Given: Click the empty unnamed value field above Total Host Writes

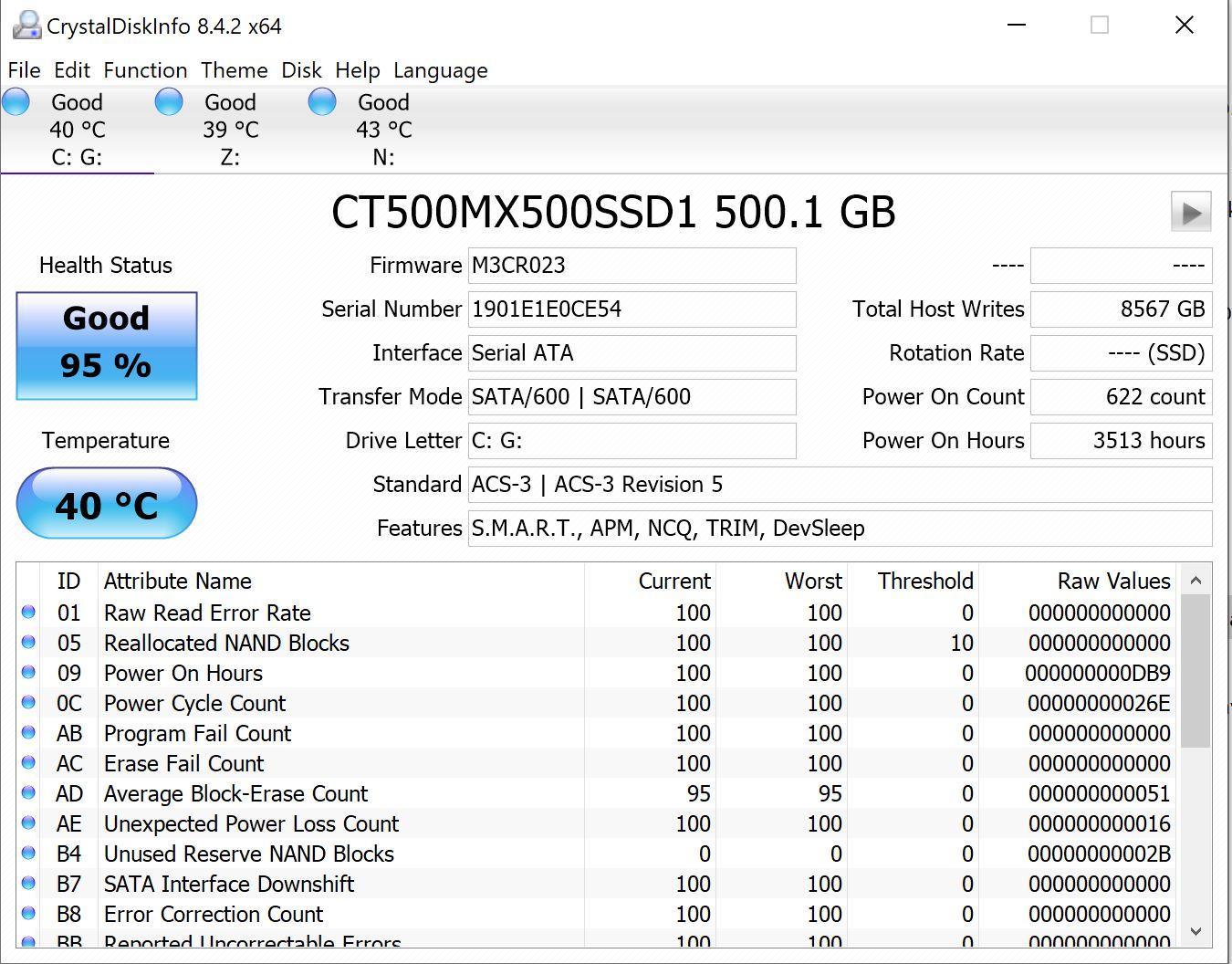Looking at the screenshot, I should 1121,266.
